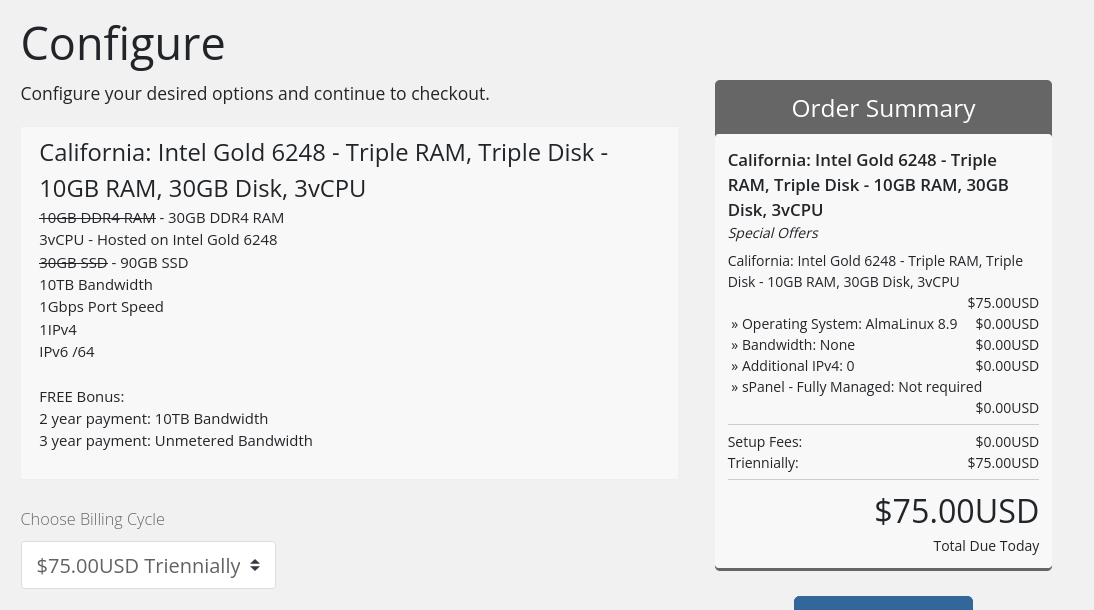The image size is (1094, 610).
Task: Click the Triennially total row in summary
Action: pos(883,463)
